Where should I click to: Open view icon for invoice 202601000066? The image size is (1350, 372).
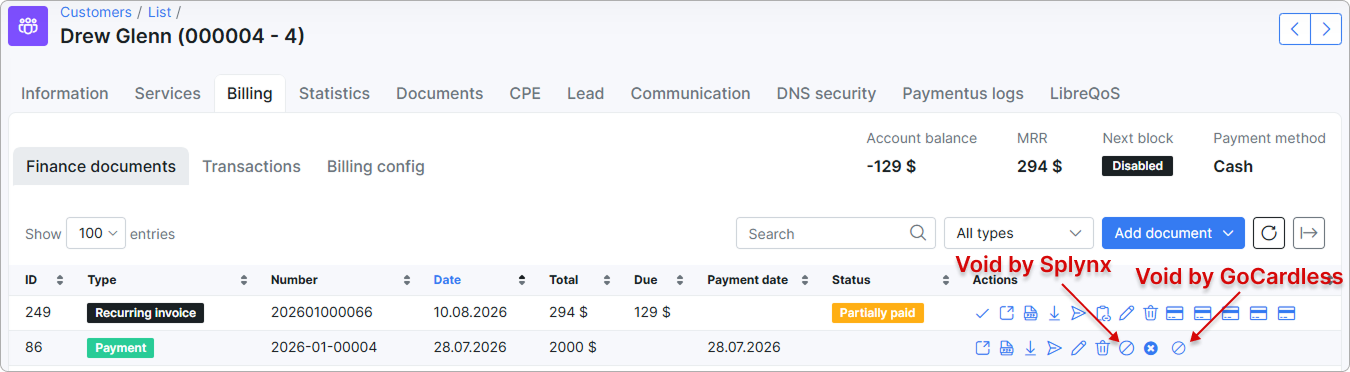(x=1006, y=314)
